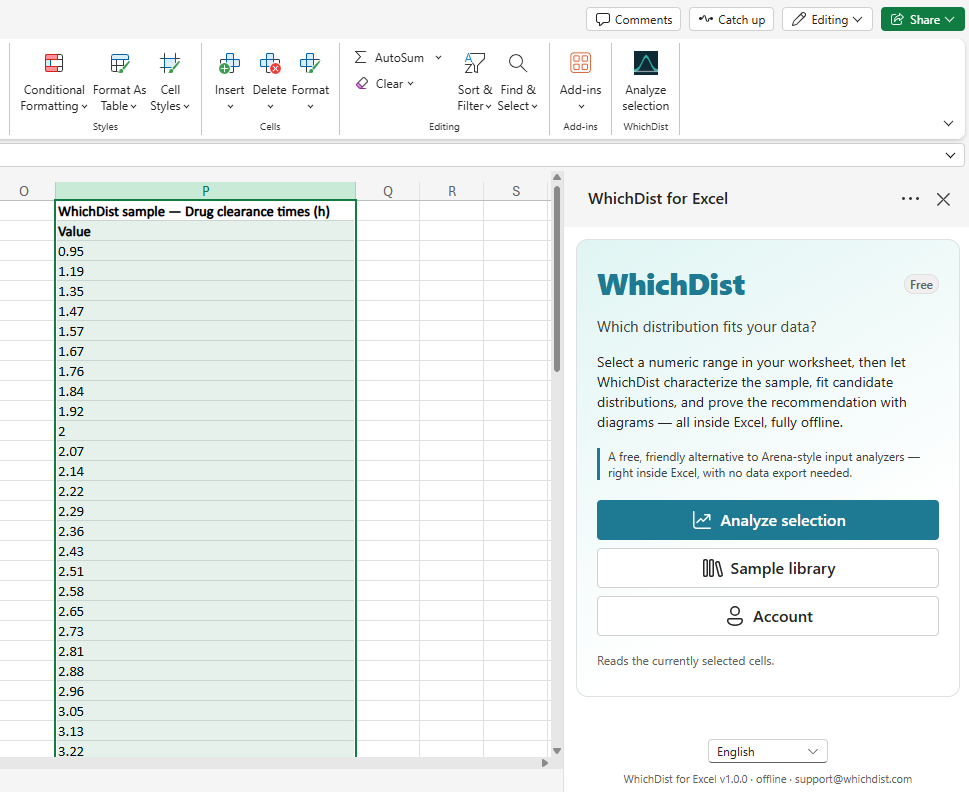Click the Format As Table icon
This screenshot has width=969, height=792.
pyautogui.click(x=120, y=63)
